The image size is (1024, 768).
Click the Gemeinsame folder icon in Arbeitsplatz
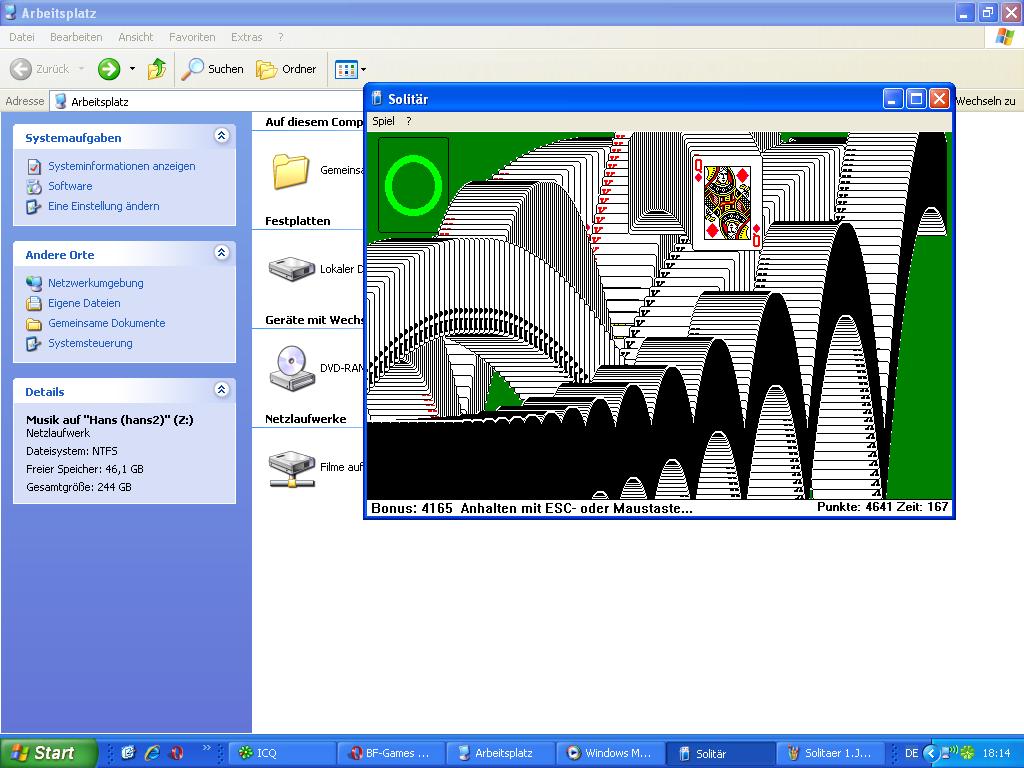click(x=291, y=171)
